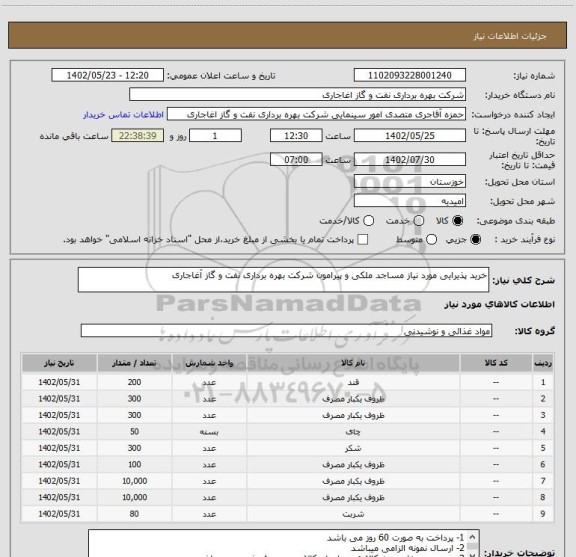Click the شماره نیاز field 1102093228001240

[410, 75]
